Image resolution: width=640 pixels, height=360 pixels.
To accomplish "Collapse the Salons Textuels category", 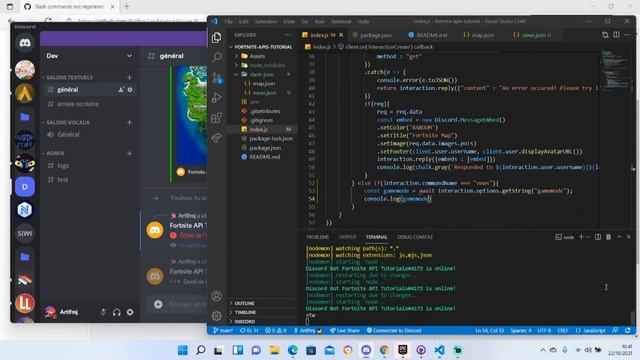I will coord(68,77).
